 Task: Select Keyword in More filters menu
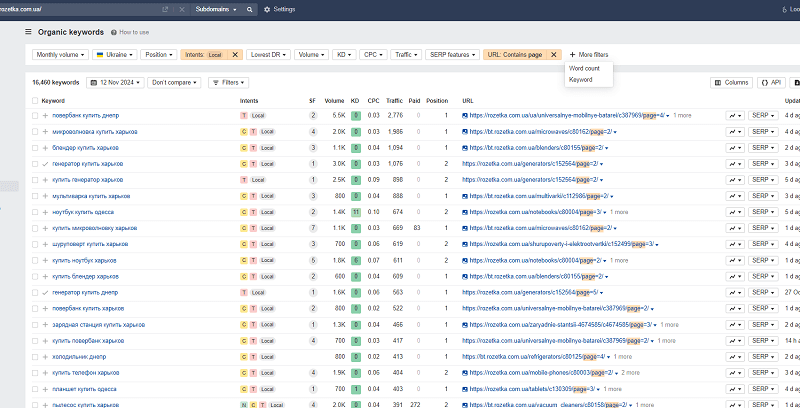581,80
